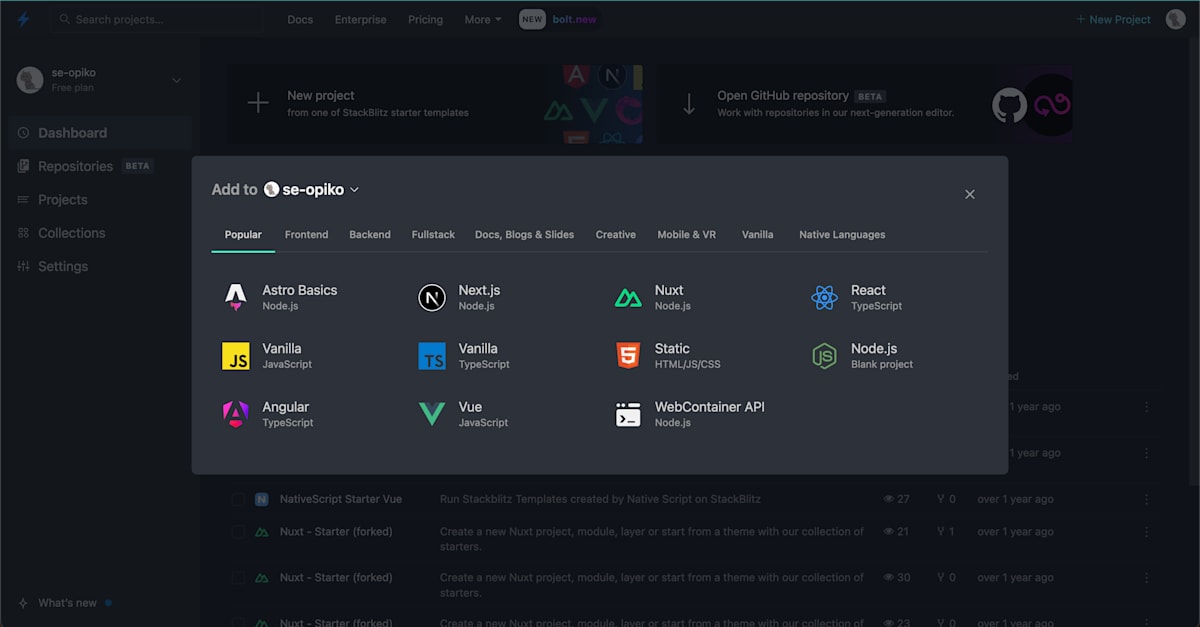The height and width of the screenshot is (627, 1200).
Task: Open the row menu for NativeScript Starter Vue
Action: (1146, 499)
